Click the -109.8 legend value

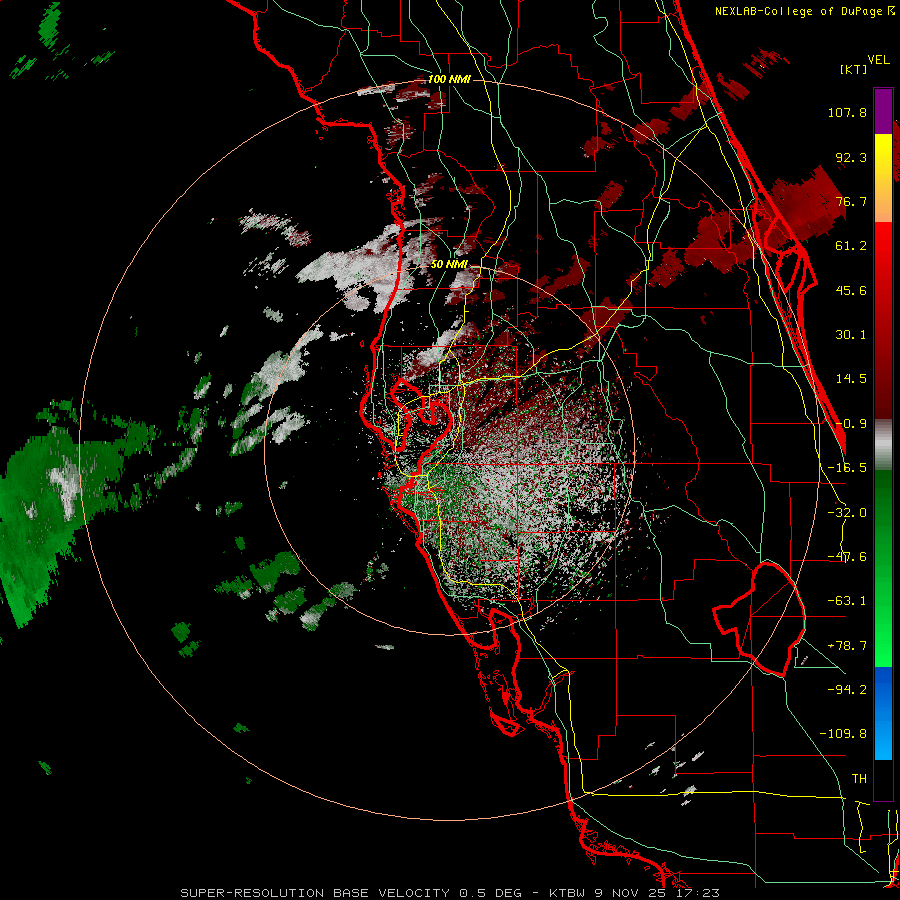coord(843,734)
